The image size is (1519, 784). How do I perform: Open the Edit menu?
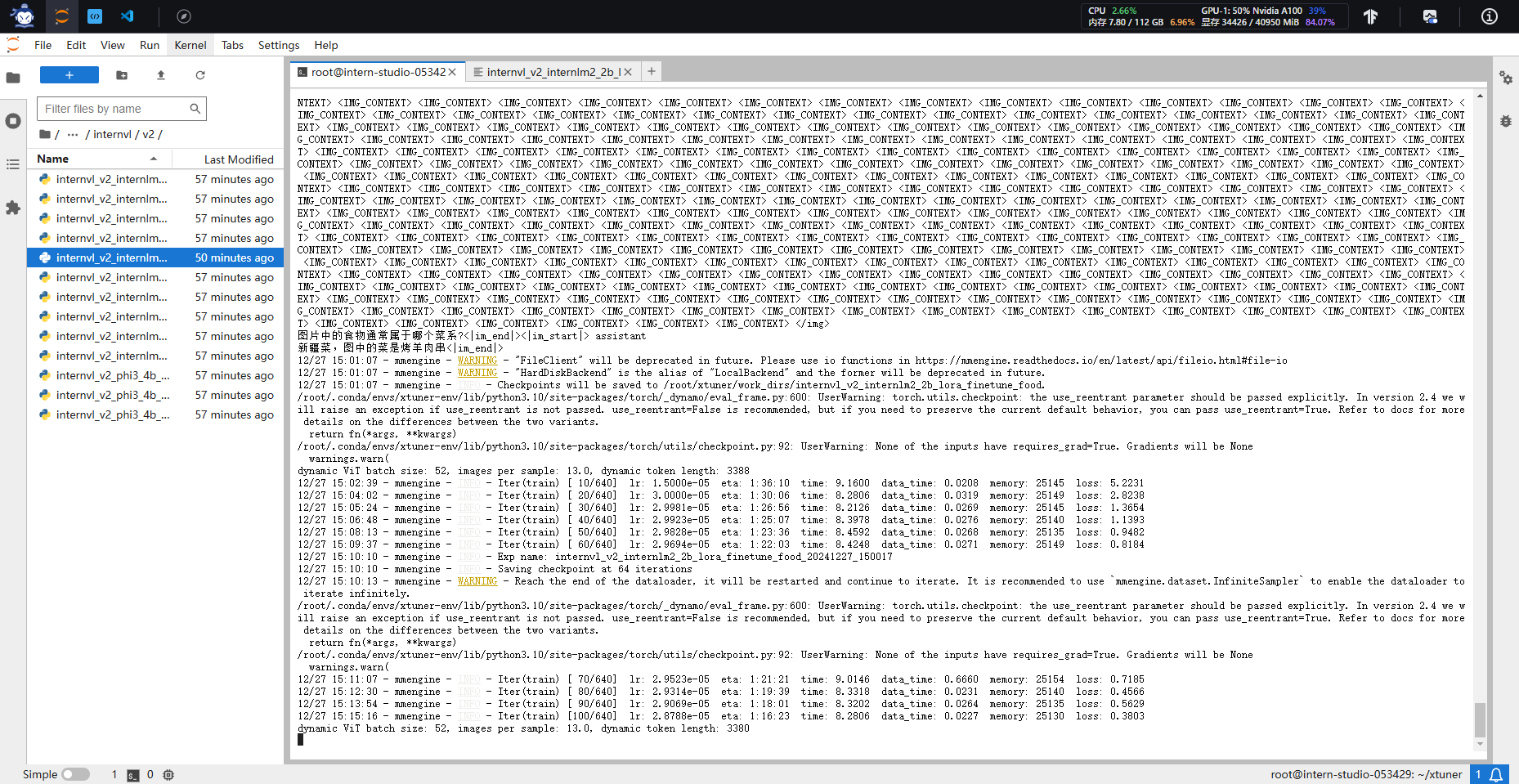tap(76, 45)
